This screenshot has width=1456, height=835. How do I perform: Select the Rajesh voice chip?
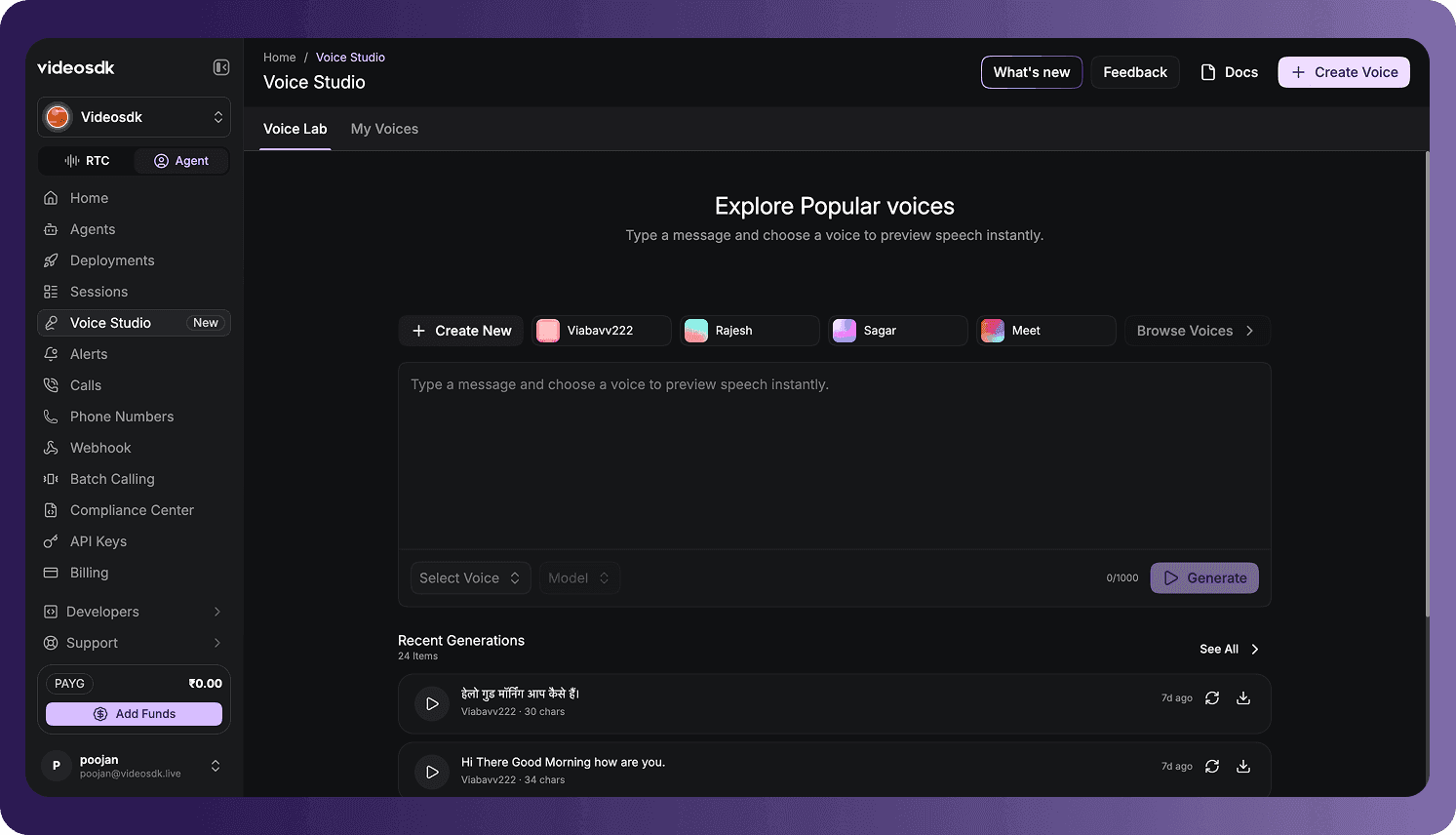[x=750, y=331]
